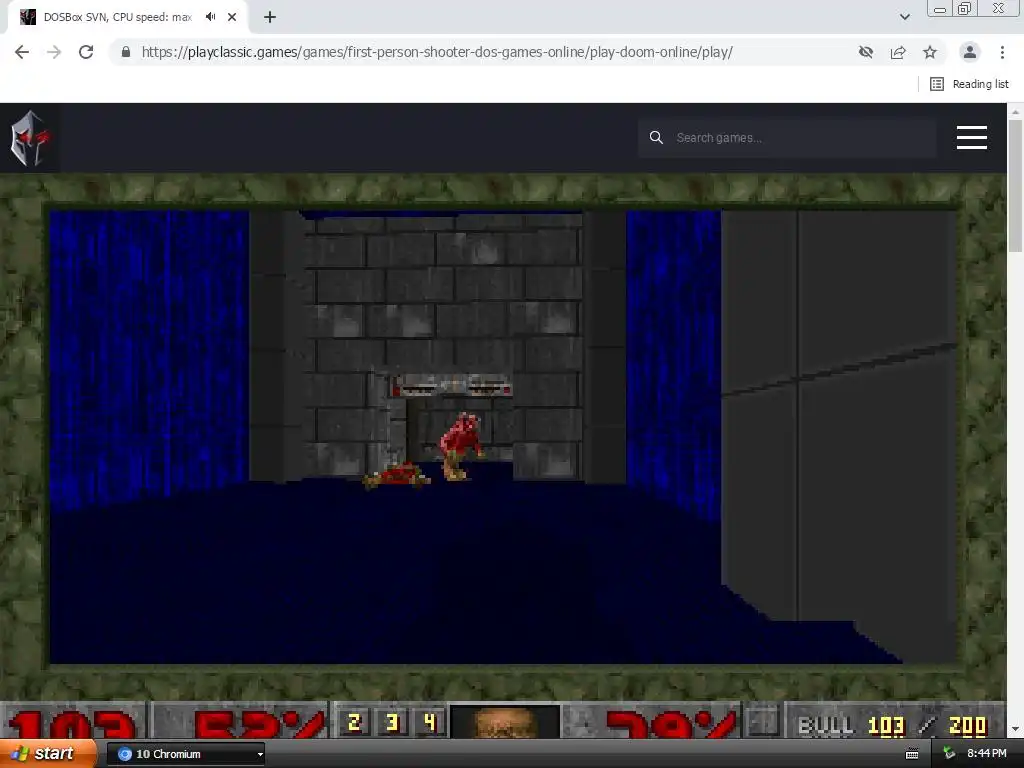Screen dimensions: 1024x768
Task: Click the pink demon in game view
Action: (460, 446)
